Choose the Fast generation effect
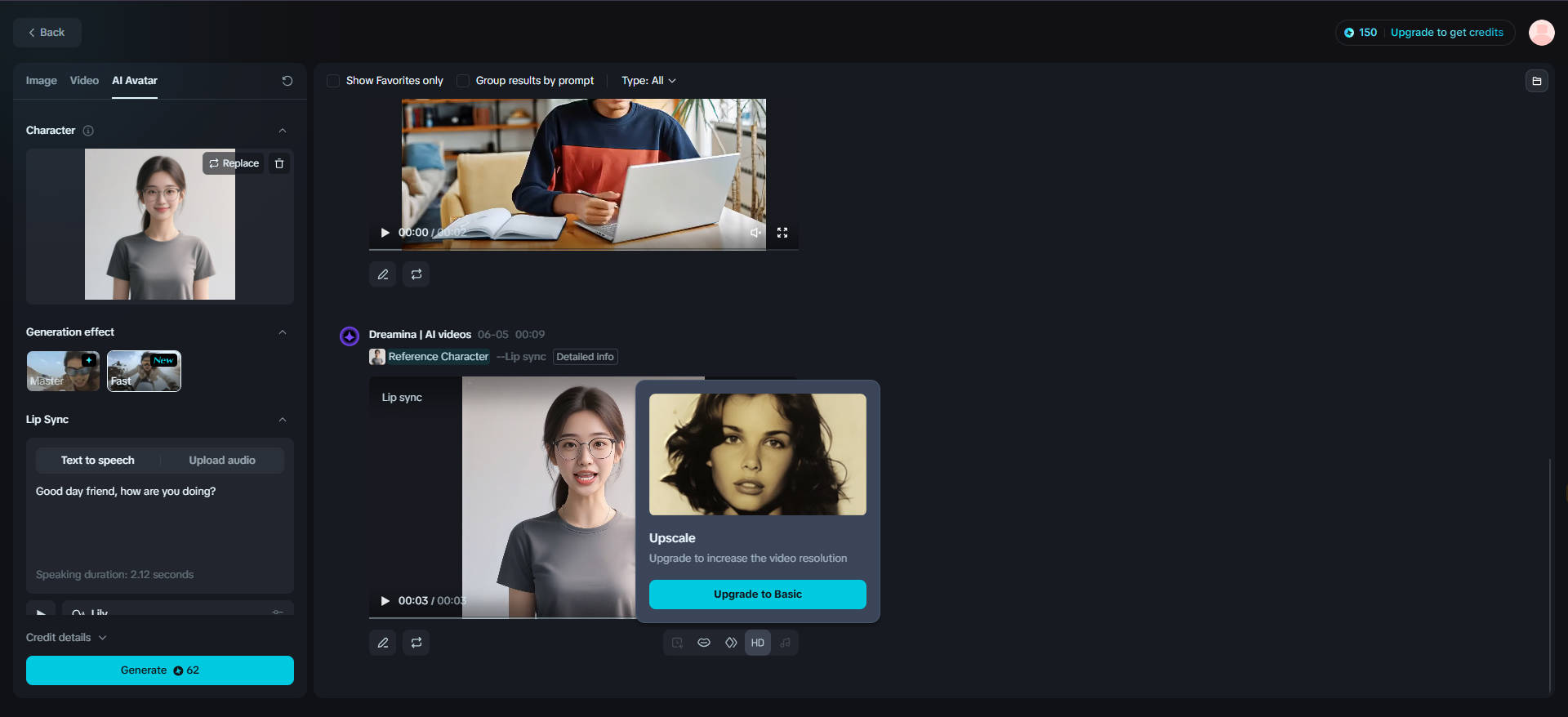This screenshot has height=717, width=1568. (x=144, y=371)
